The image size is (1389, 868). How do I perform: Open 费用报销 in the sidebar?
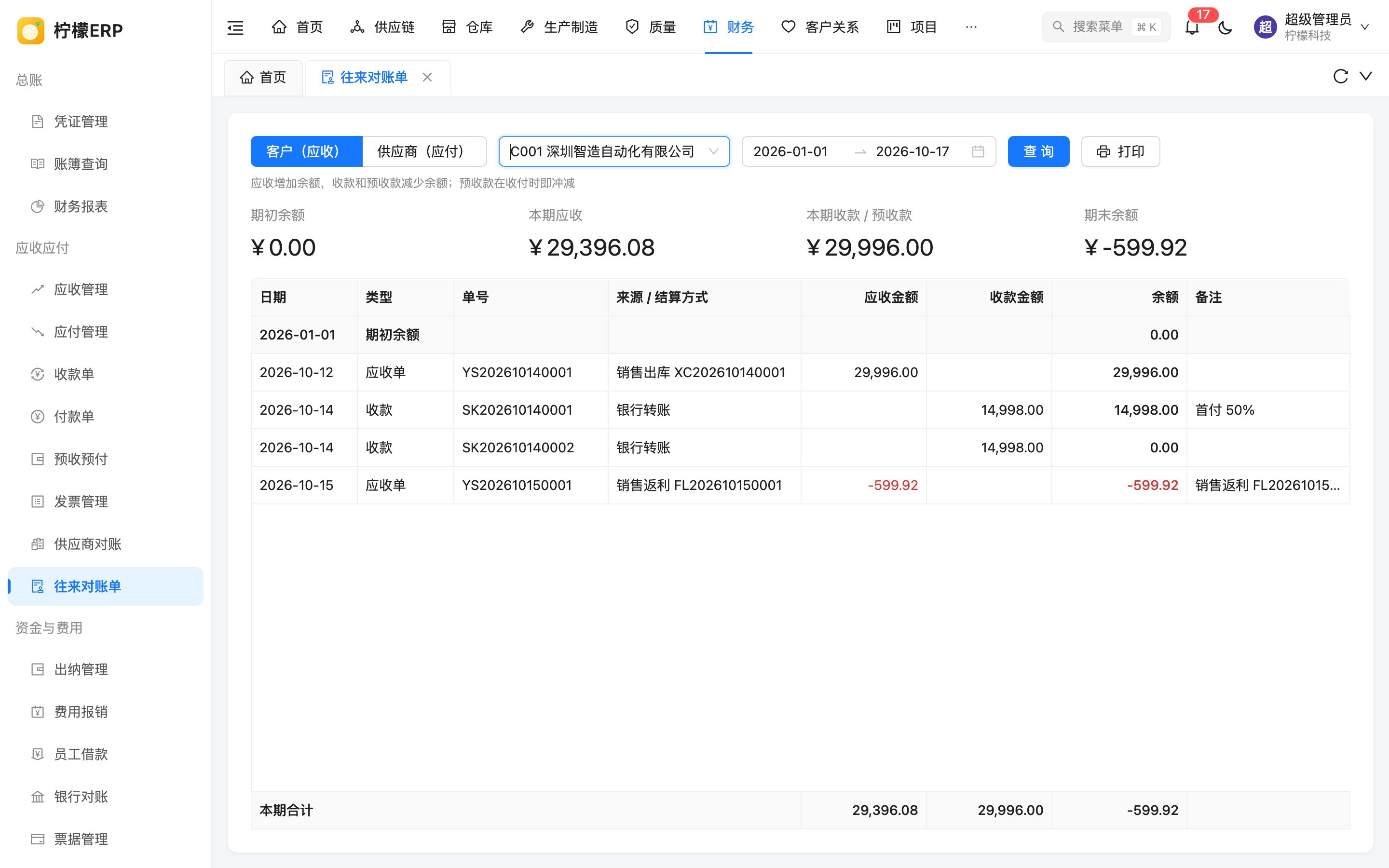[106, 712]
